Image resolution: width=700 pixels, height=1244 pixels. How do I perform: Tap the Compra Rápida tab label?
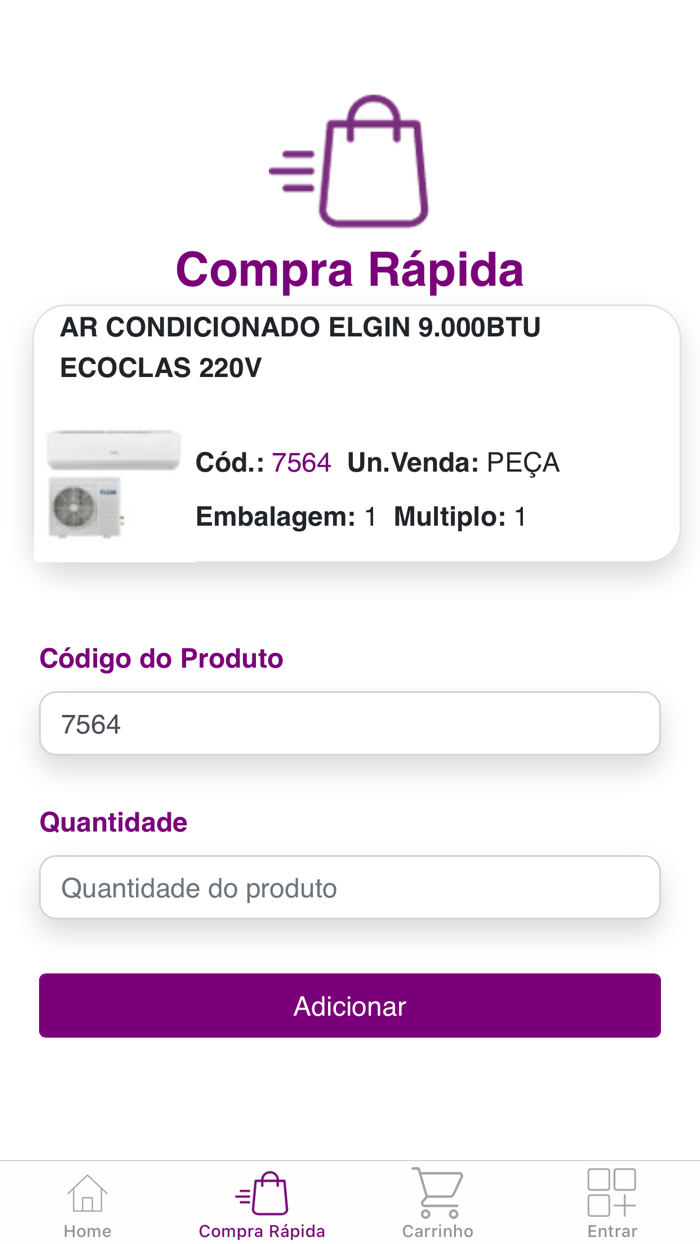(262, 1231)
